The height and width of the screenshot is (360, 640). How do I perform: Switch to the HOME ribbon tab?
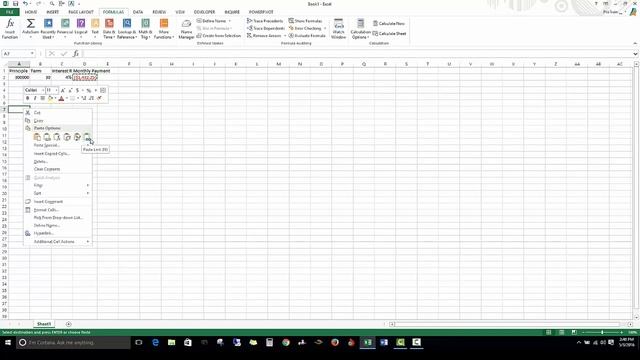[31, 12]
